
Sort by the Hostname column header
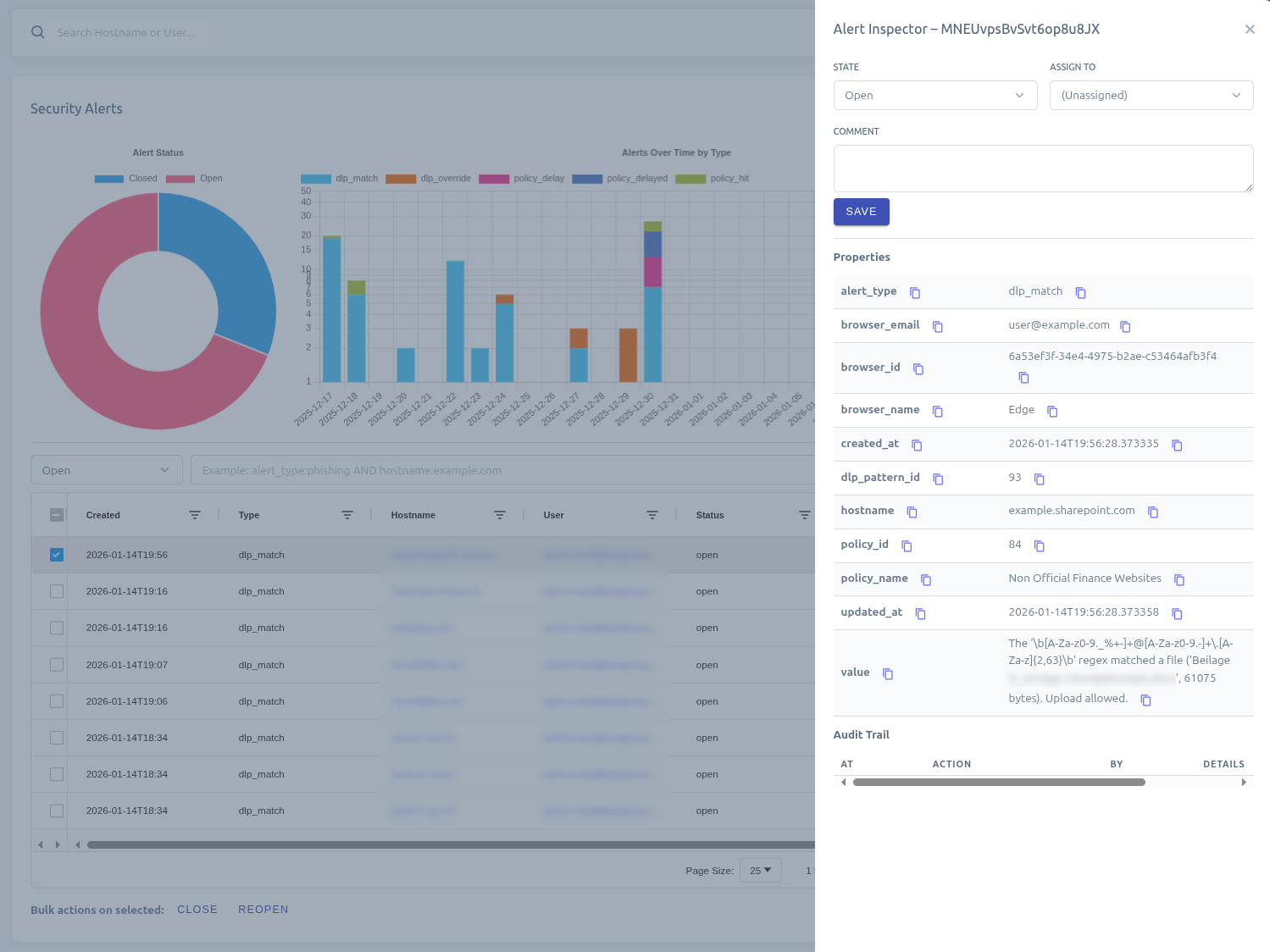click(x=413, y=515)
